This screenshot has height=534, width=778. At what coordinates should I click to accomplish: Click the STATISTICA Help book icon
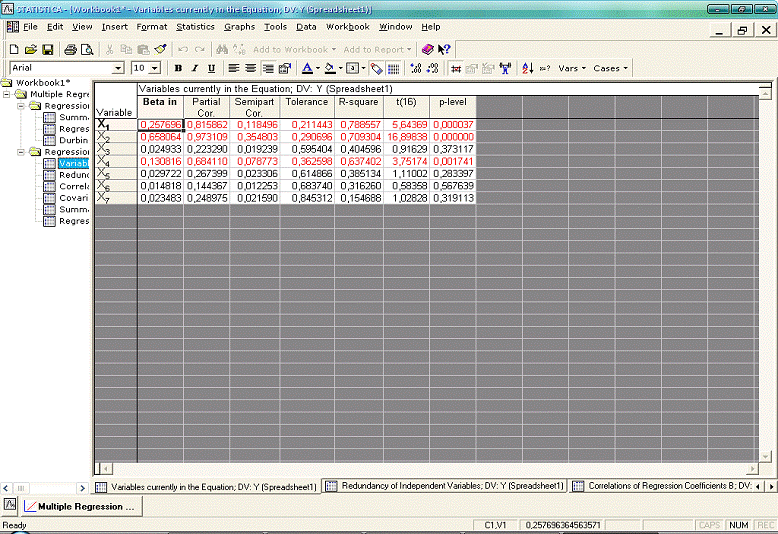(x=428, y=49)
